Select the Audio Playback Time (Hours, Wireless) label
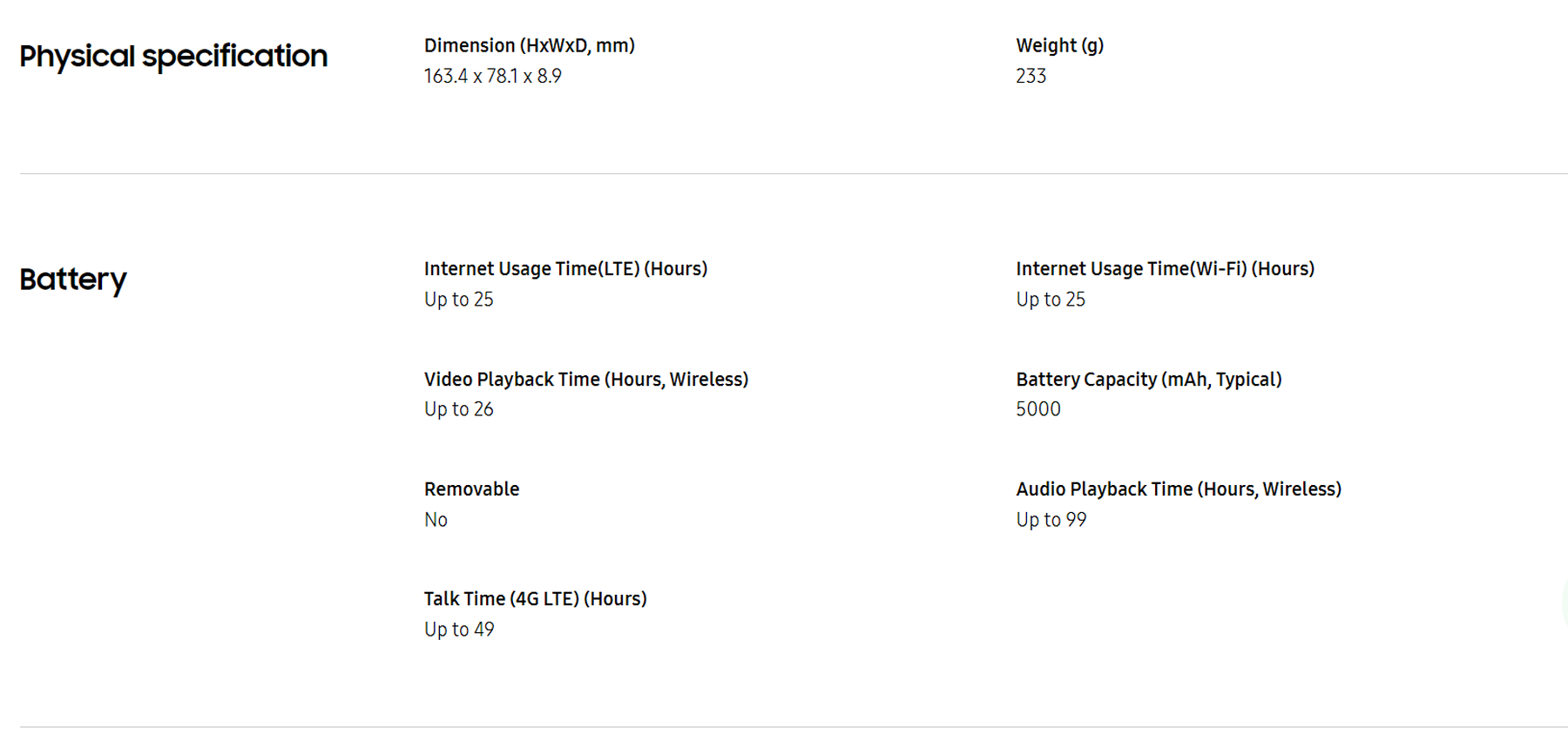 point(1179,489)
